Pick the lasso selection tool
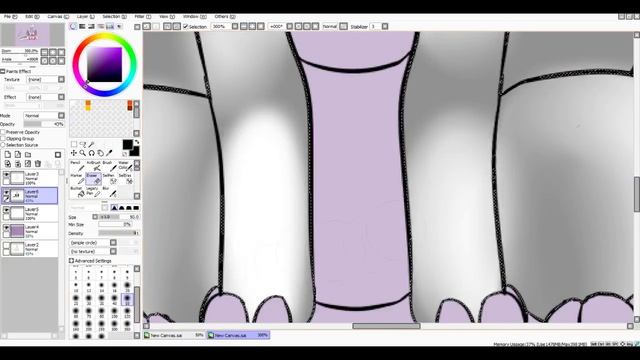Viewport: 640px width, 360px height. pyautogui.click(x=83, y=144)
